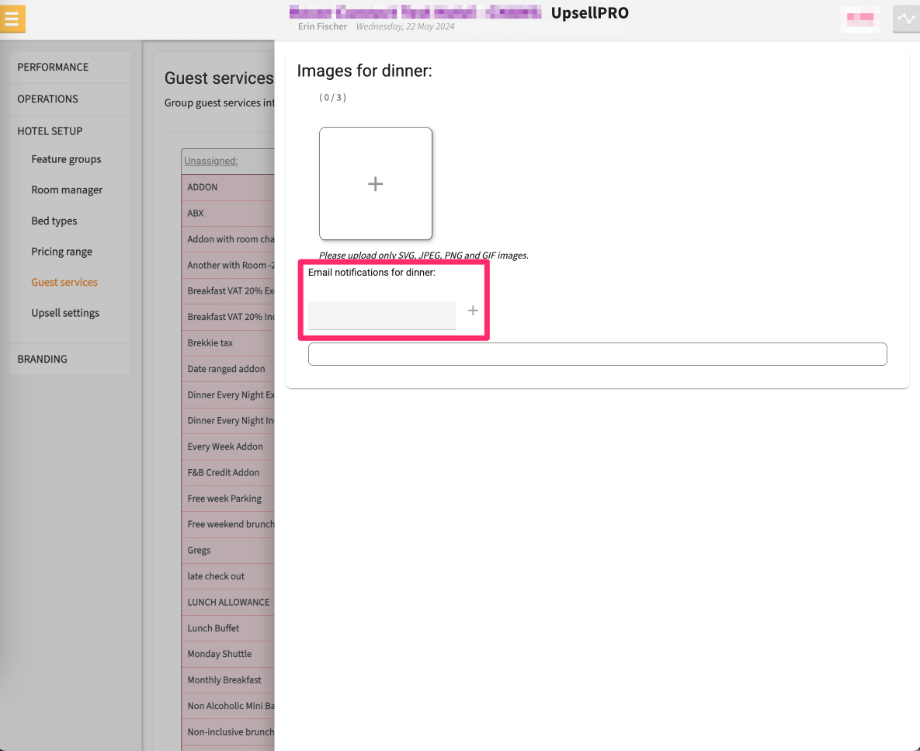Select the ADDON service row
This screenshot has width=920, height=751.
click(228, 187)
